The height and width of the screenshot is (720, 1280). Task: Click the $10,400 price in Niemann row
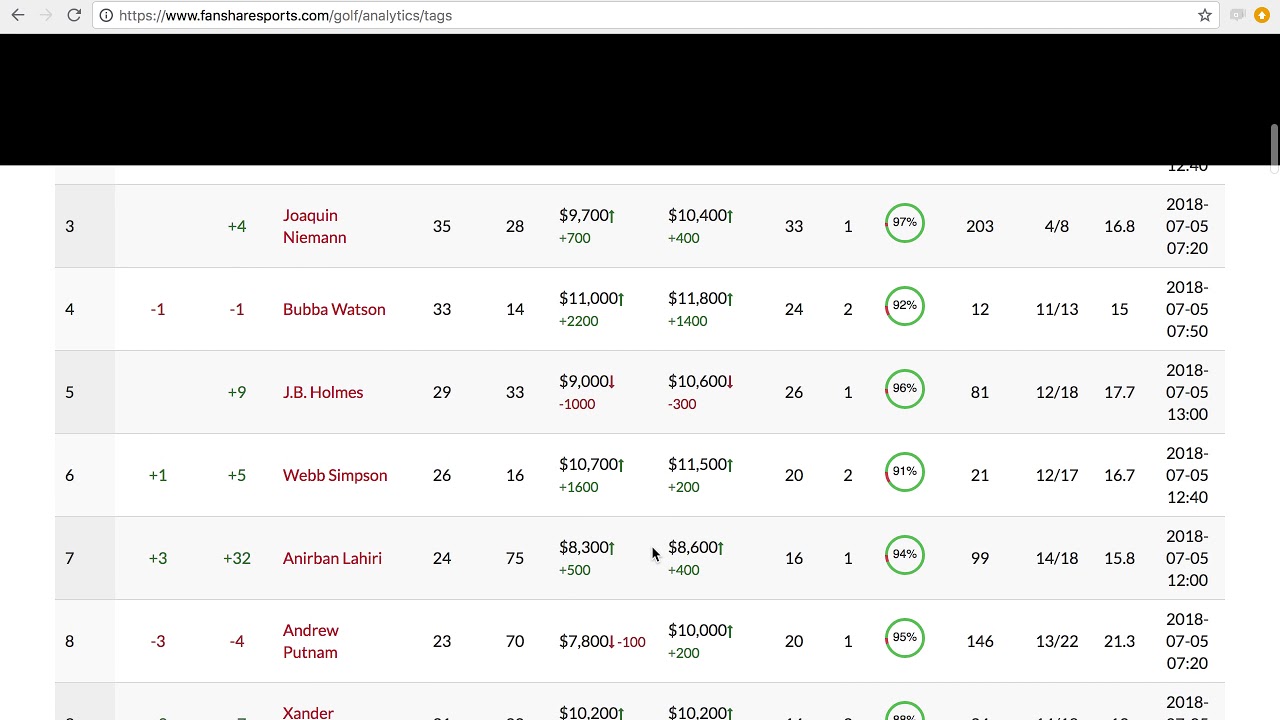point(697,215)
